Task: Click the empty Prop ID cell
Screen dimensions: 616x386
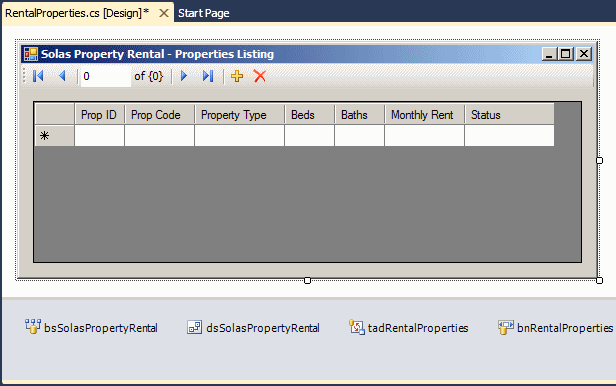Action: pyautogui.click(x=99, y=136)
